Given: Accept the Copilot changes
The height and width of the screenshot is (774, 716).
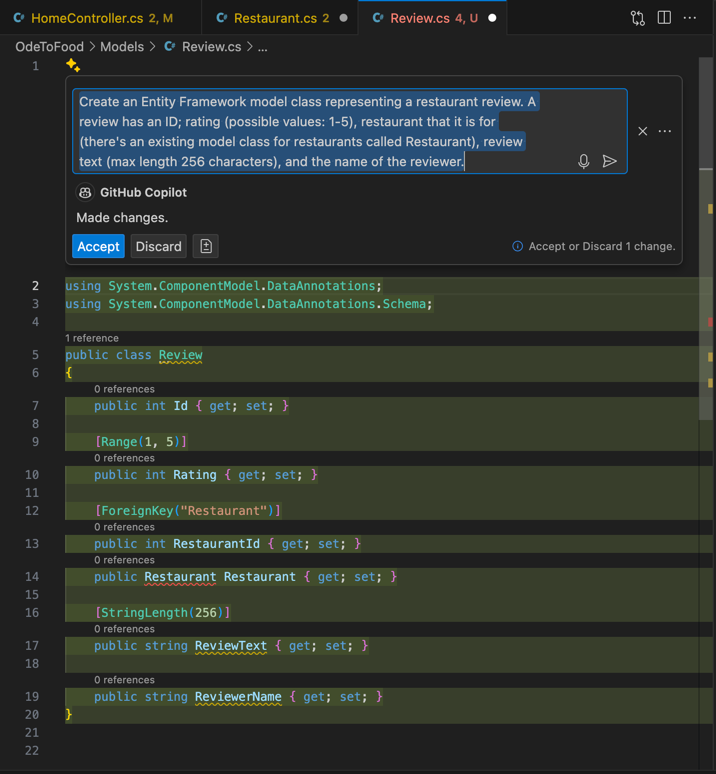Looking at the screenshot, I should [x=98, y=246].
